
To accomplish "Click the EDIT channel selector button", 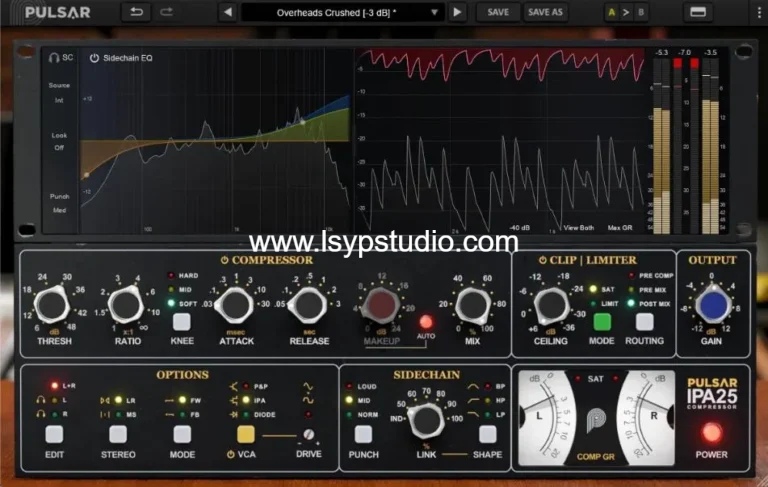I will pos(54,434).
